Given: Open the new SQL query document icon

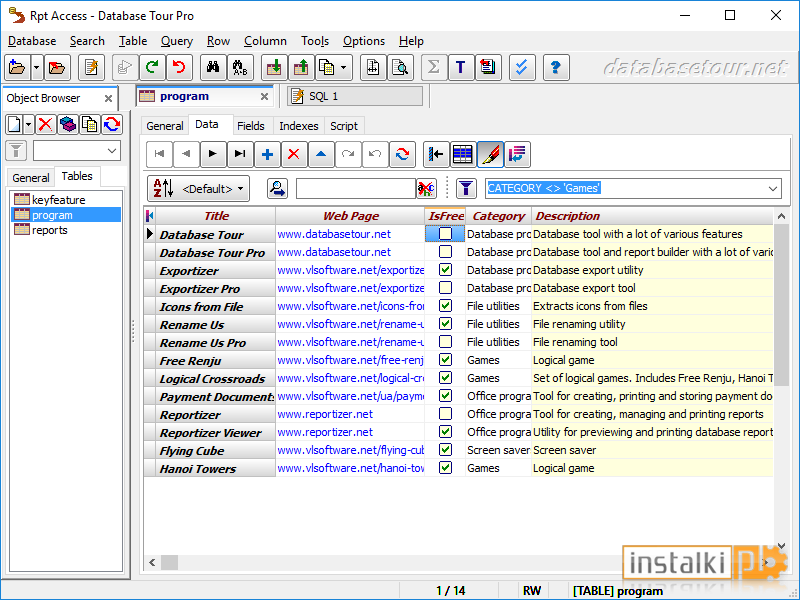Looking at the screenshot, I should (x=91, y=67).
